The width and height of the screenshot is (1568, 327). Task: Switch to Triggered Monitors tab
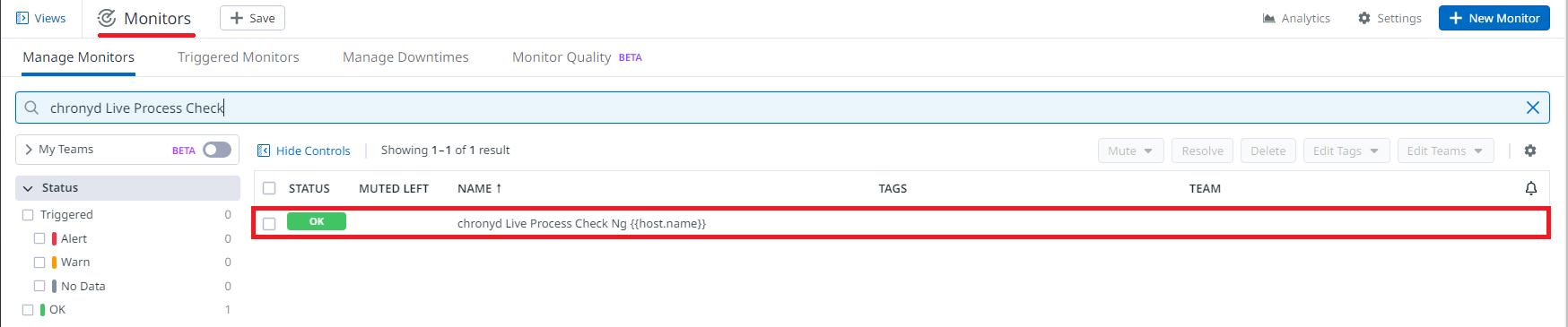tap(239, 57)
